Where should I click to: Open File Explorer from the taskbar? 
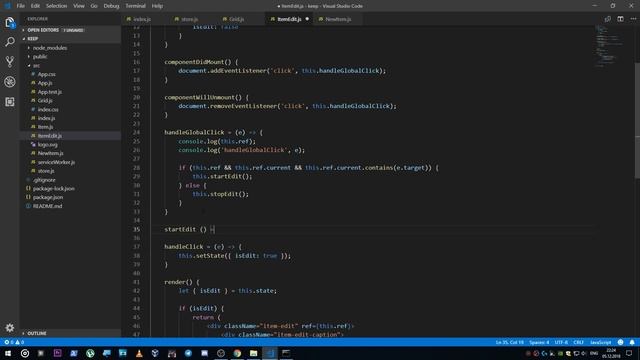coord(253,353)
